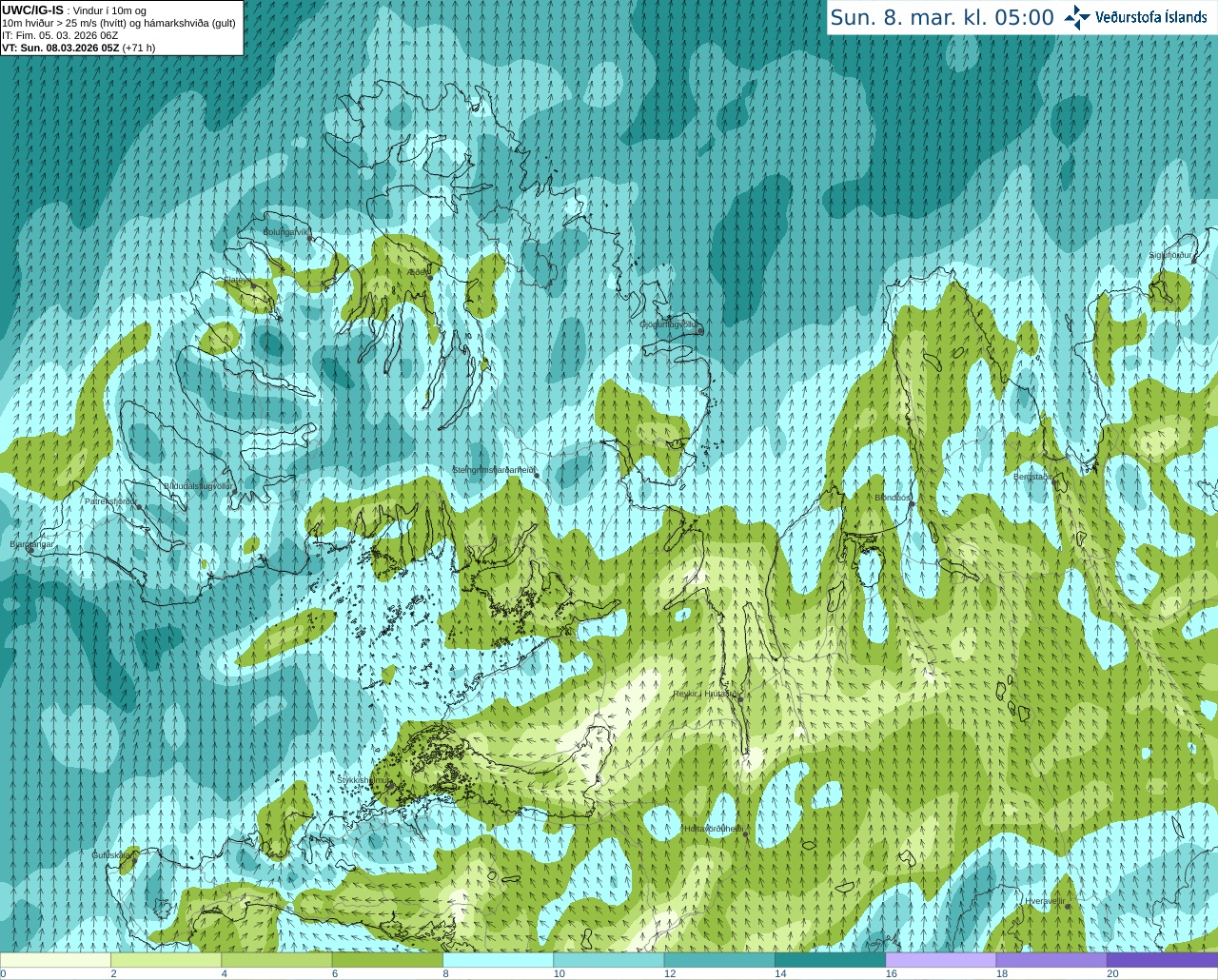Select the Bíldudalsflugvöllur station label
The width and height of the screenshot is (1218, 980).
pyautogui.click(x=199, y=485)
